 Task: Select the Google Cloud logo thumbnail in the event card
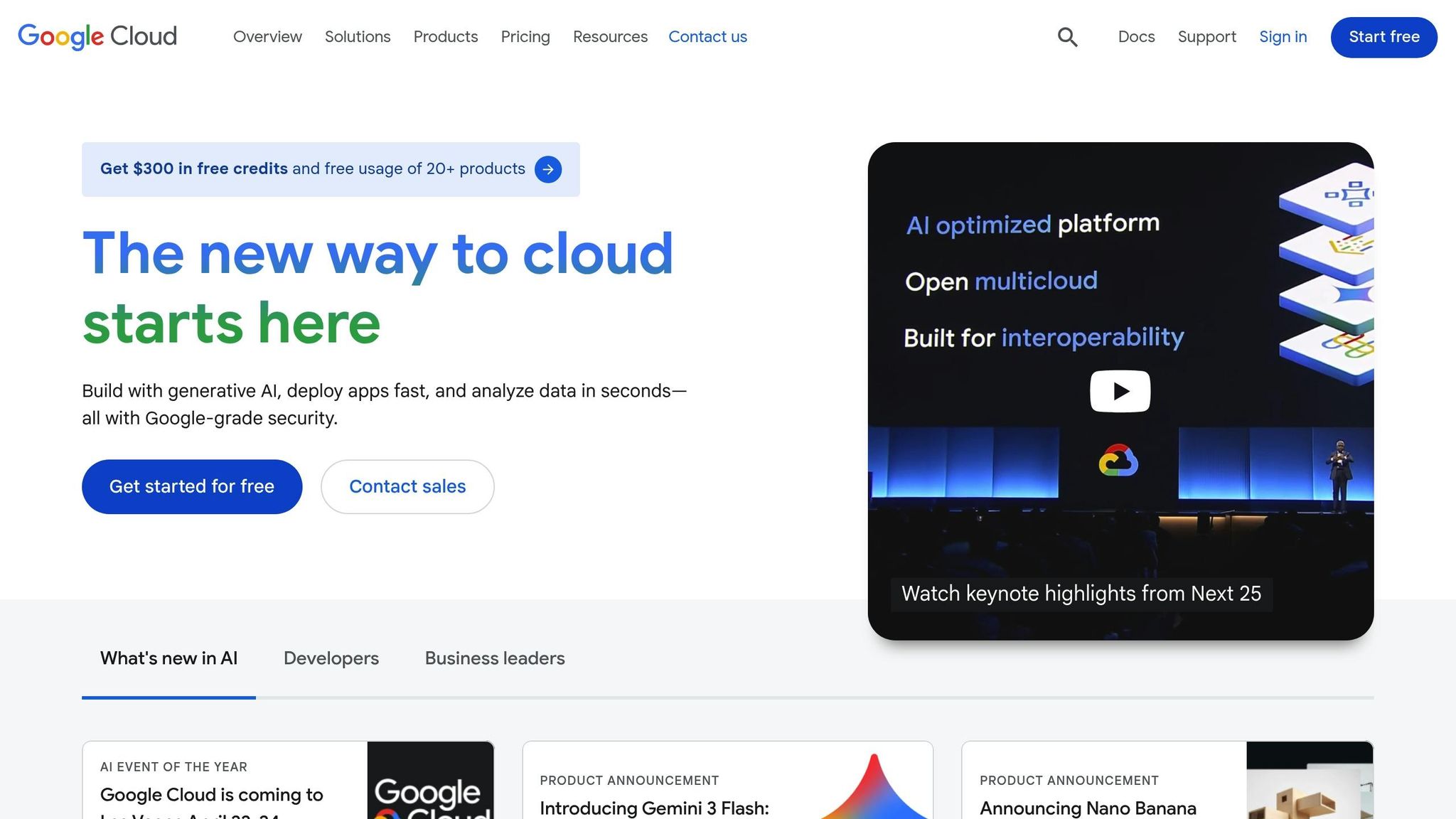(430, 782)
